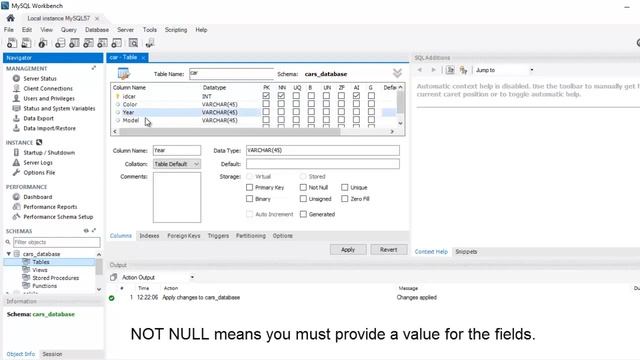Switch to the Triggers tab
This screenshot has width=640, height=360.
(x=218, y=236)
